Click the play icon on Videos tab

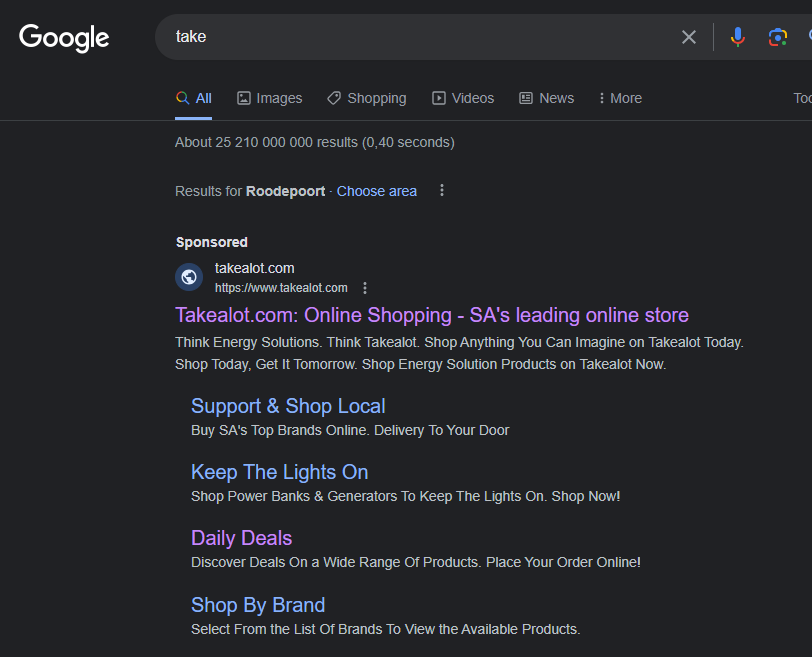tap(439, 98)
